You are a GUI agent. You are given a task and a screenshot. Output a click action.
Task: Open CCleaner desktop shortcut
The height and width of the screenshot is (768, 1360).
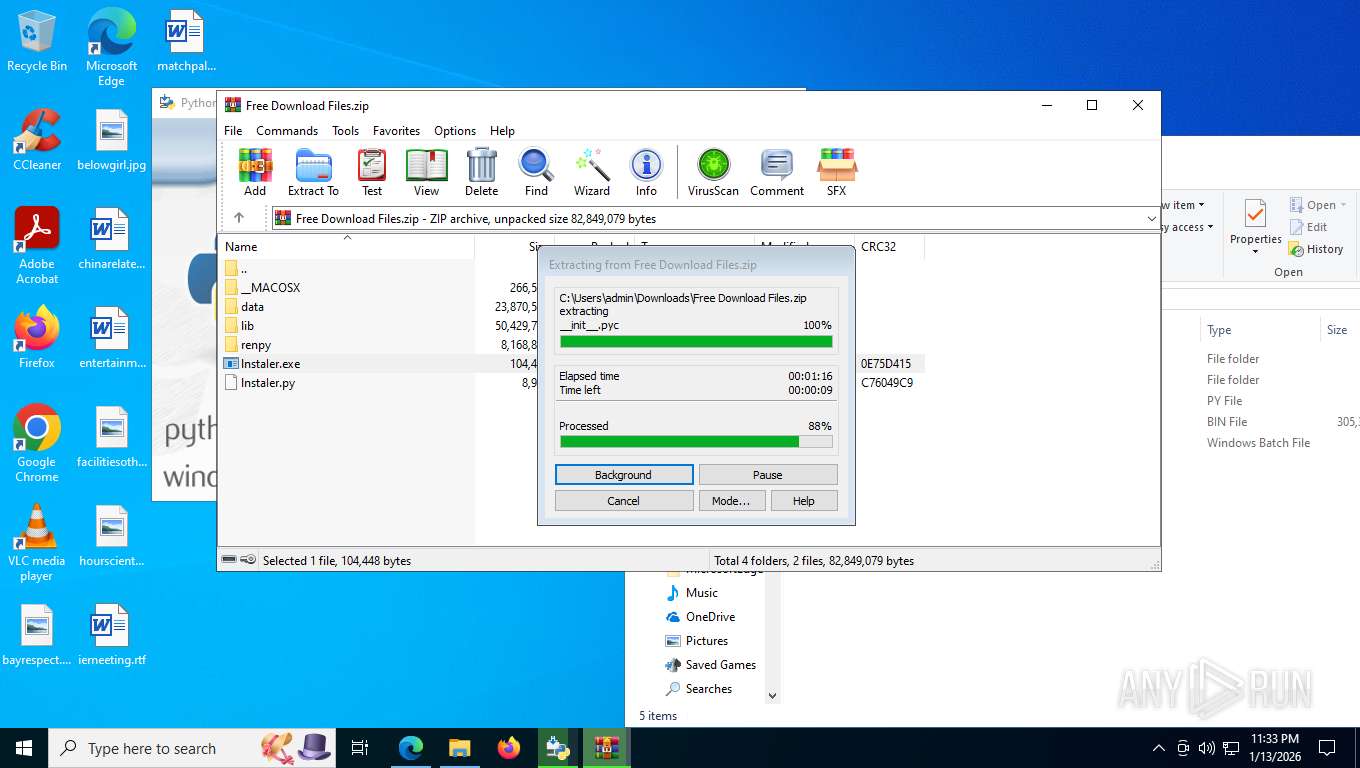(37, 140)
